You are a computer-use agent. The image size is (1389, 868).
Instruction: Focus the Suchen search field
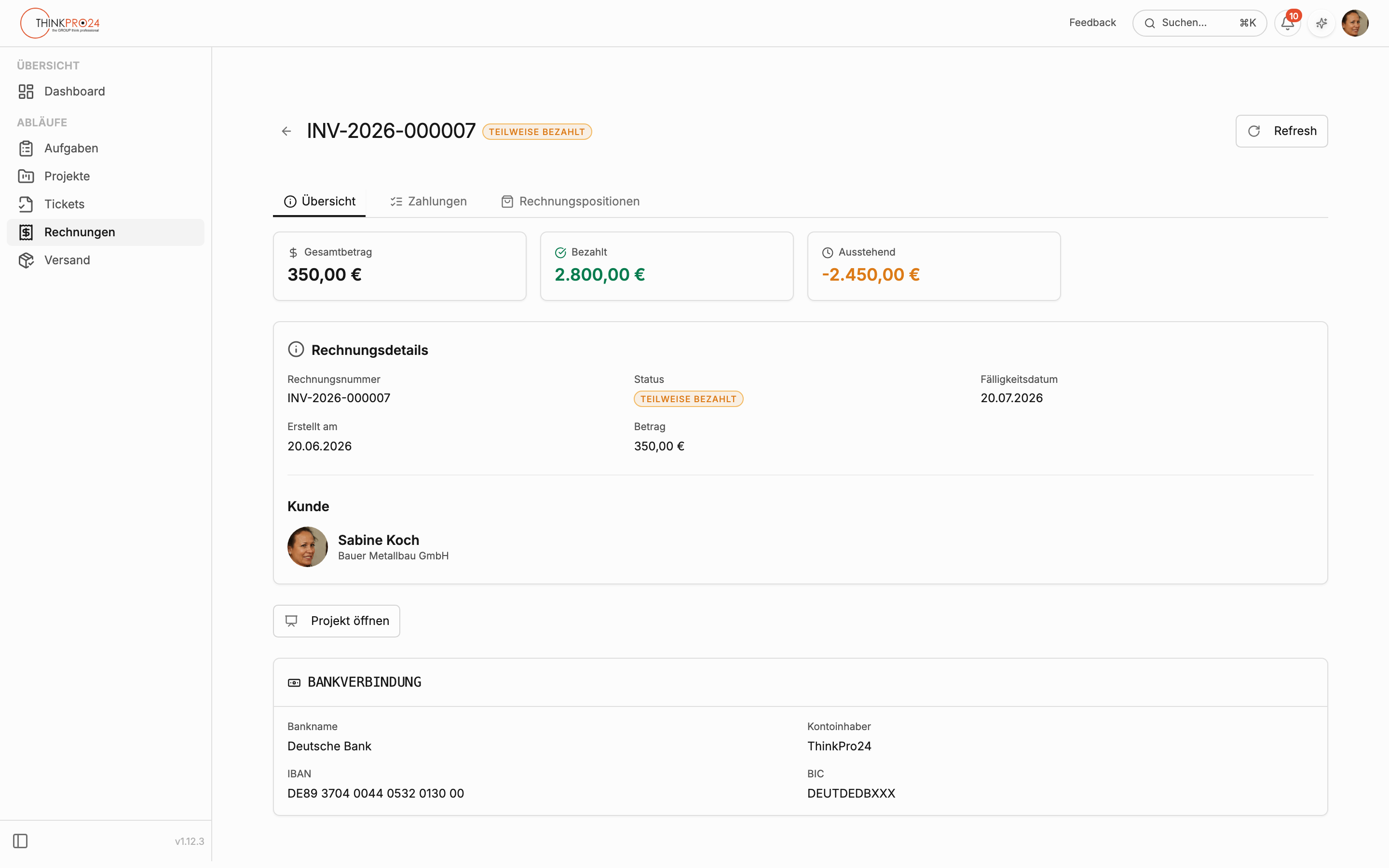[1199, 23]
